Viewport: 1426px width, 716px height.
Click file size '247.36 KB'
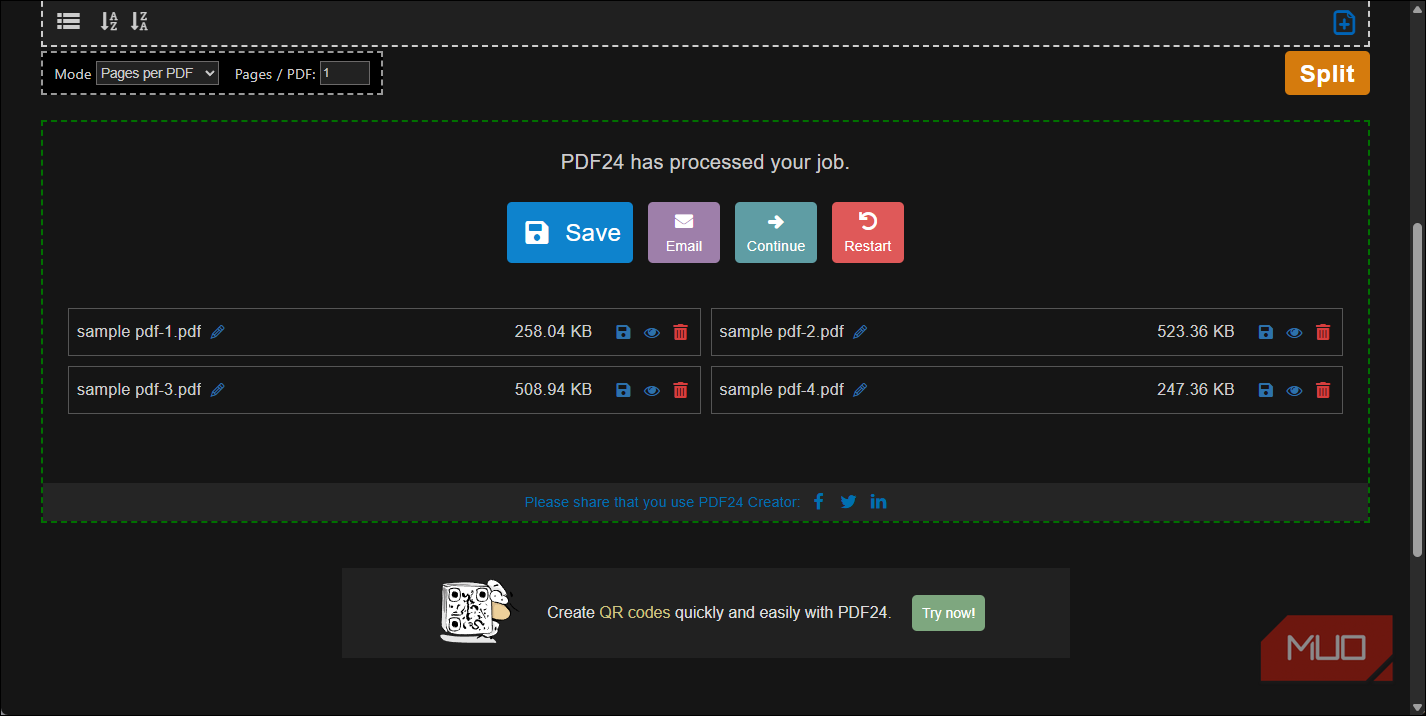point(1196,390)
